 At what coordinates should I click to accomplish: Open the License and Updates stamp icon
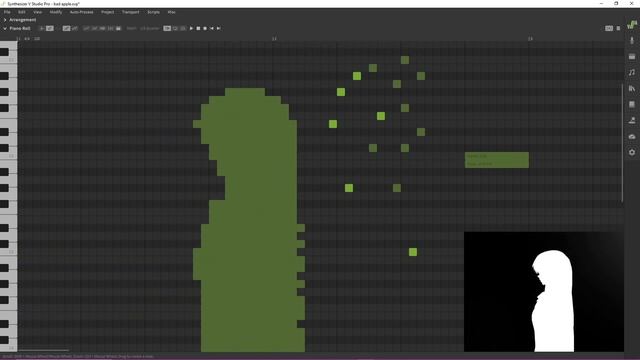click(x=632, y=120)
